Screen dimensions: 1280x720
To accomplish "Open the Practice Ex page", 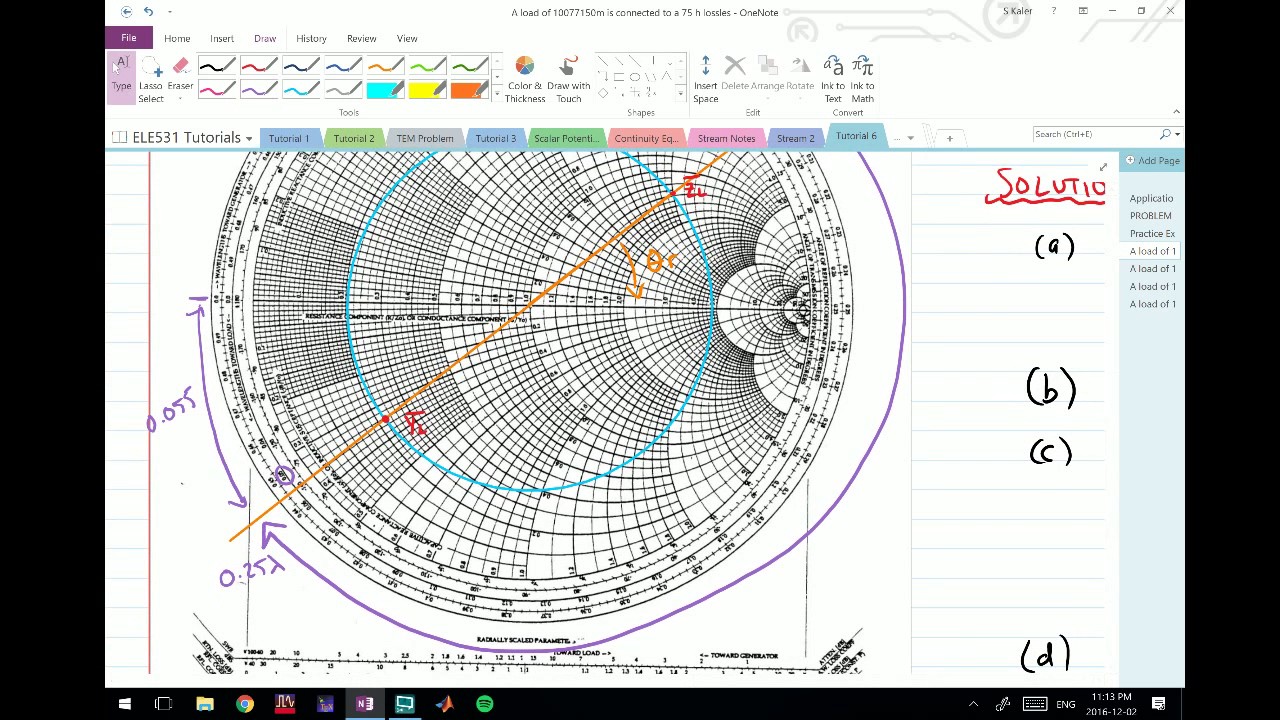I will point(1152,233).
